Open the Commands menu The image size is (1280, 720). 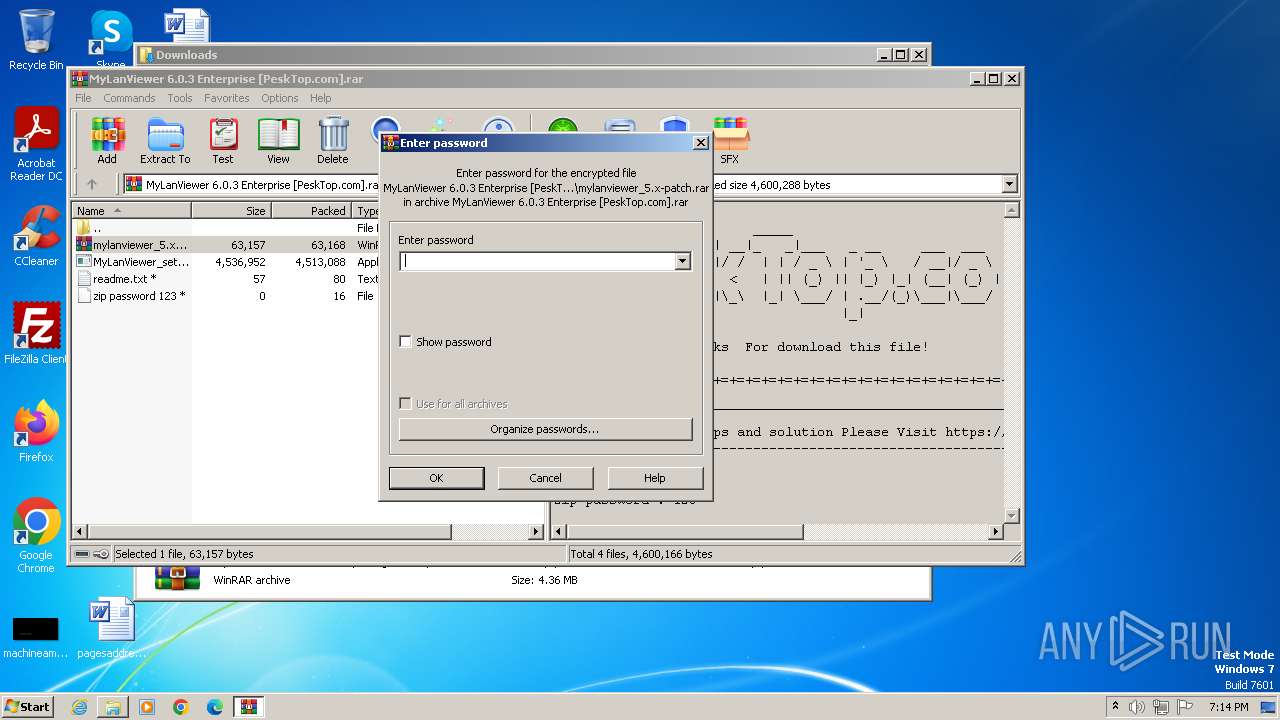(129, 98)
